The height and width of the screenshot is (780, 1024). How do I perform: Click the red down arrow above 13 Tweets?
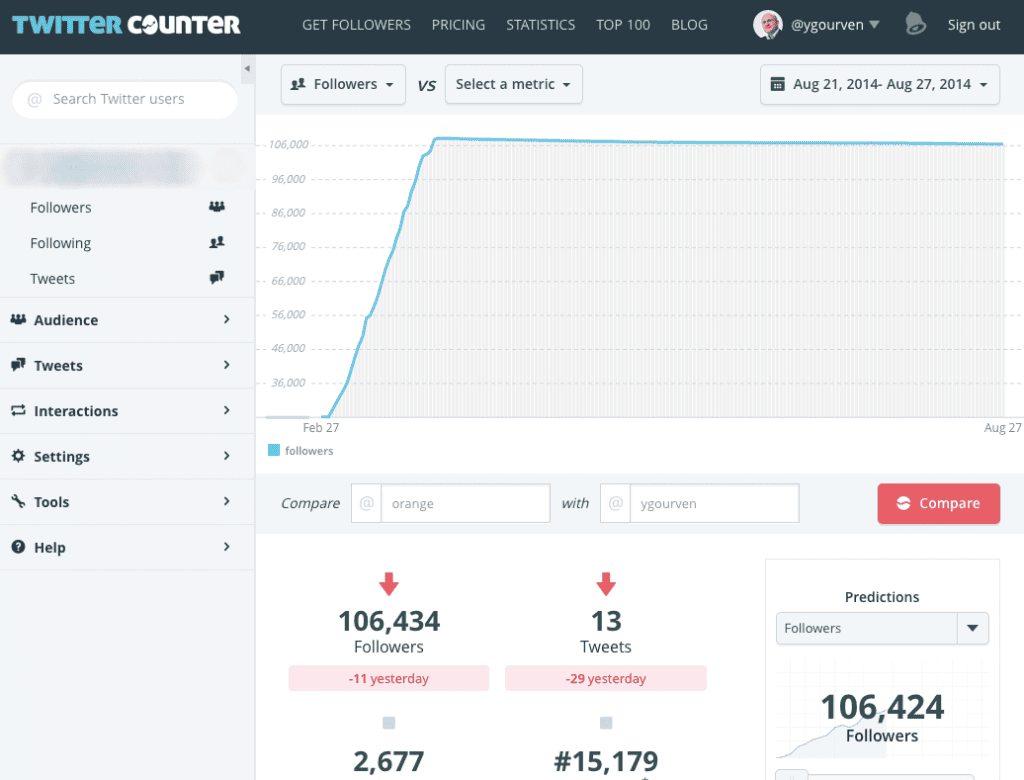coord(606,583)
